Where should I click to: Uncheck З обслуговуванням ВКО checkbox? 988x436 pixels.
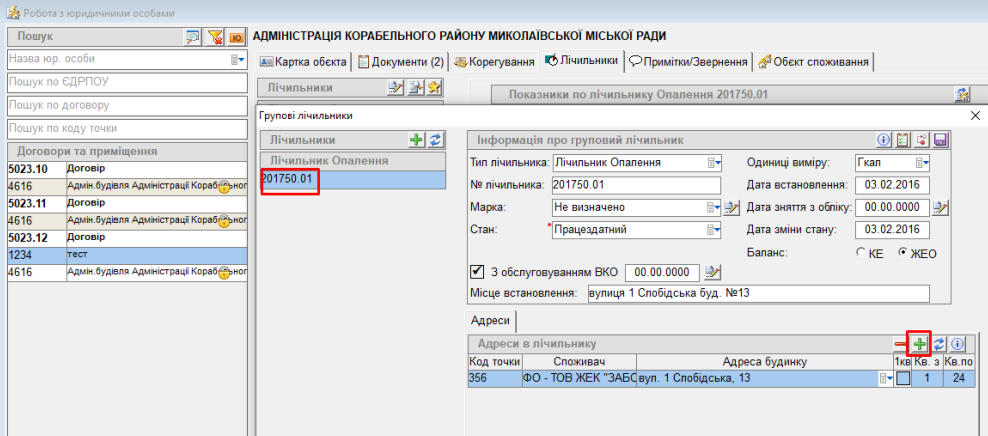click(477, 271)
